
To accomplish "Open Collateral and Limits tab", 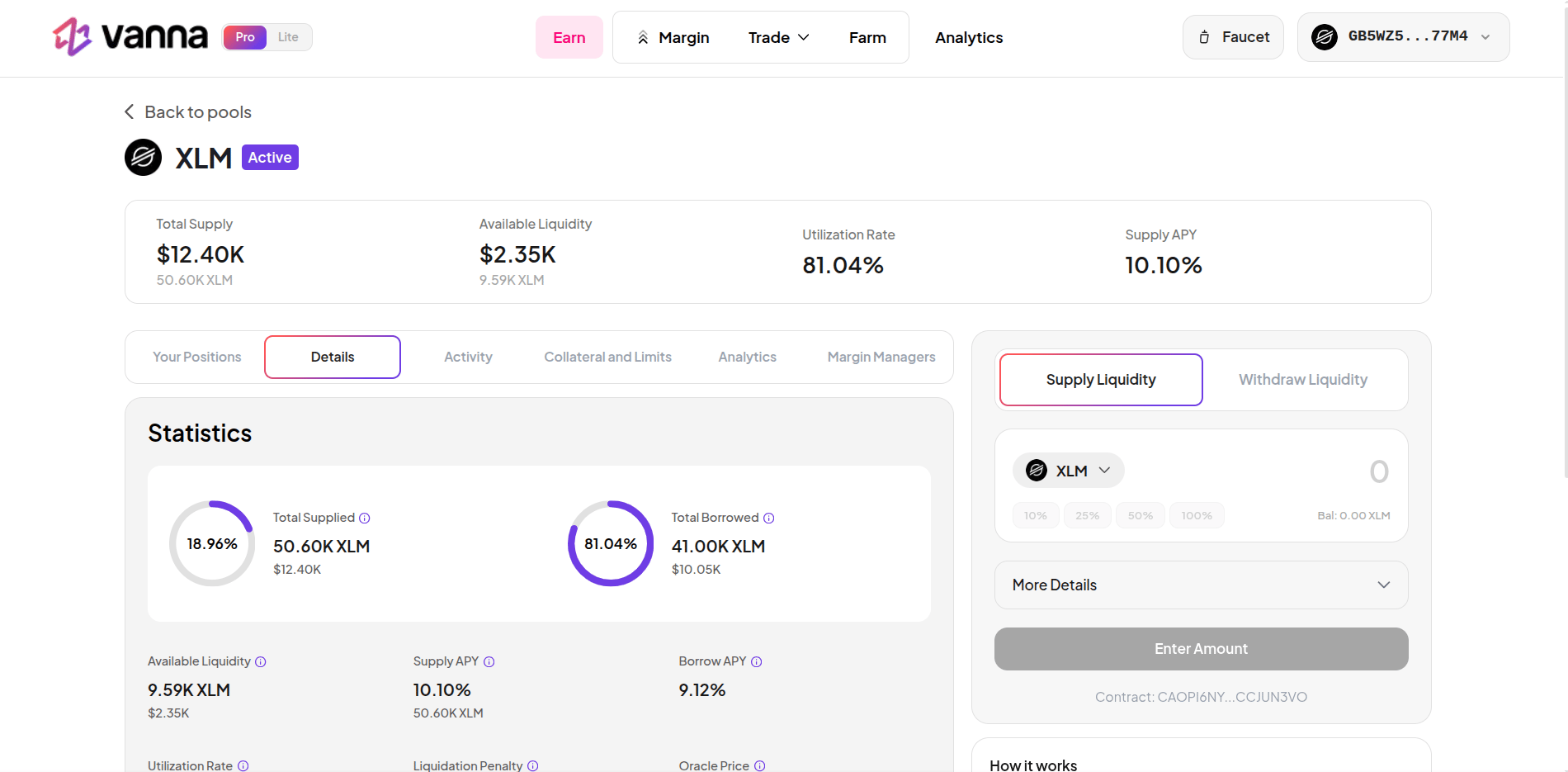I will pyautogui.click(x=607, y=357).
